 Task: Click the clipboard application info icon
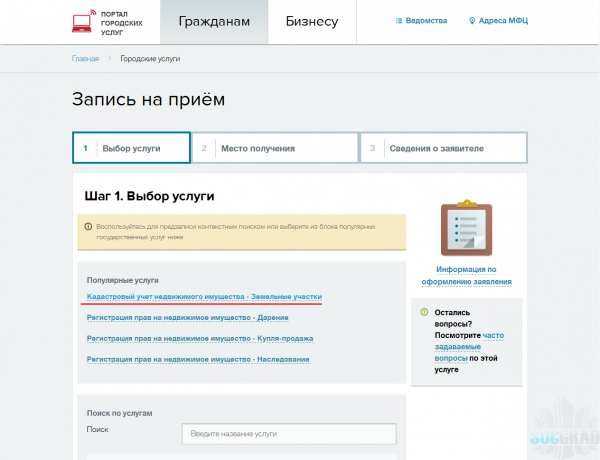coord(466,227)
